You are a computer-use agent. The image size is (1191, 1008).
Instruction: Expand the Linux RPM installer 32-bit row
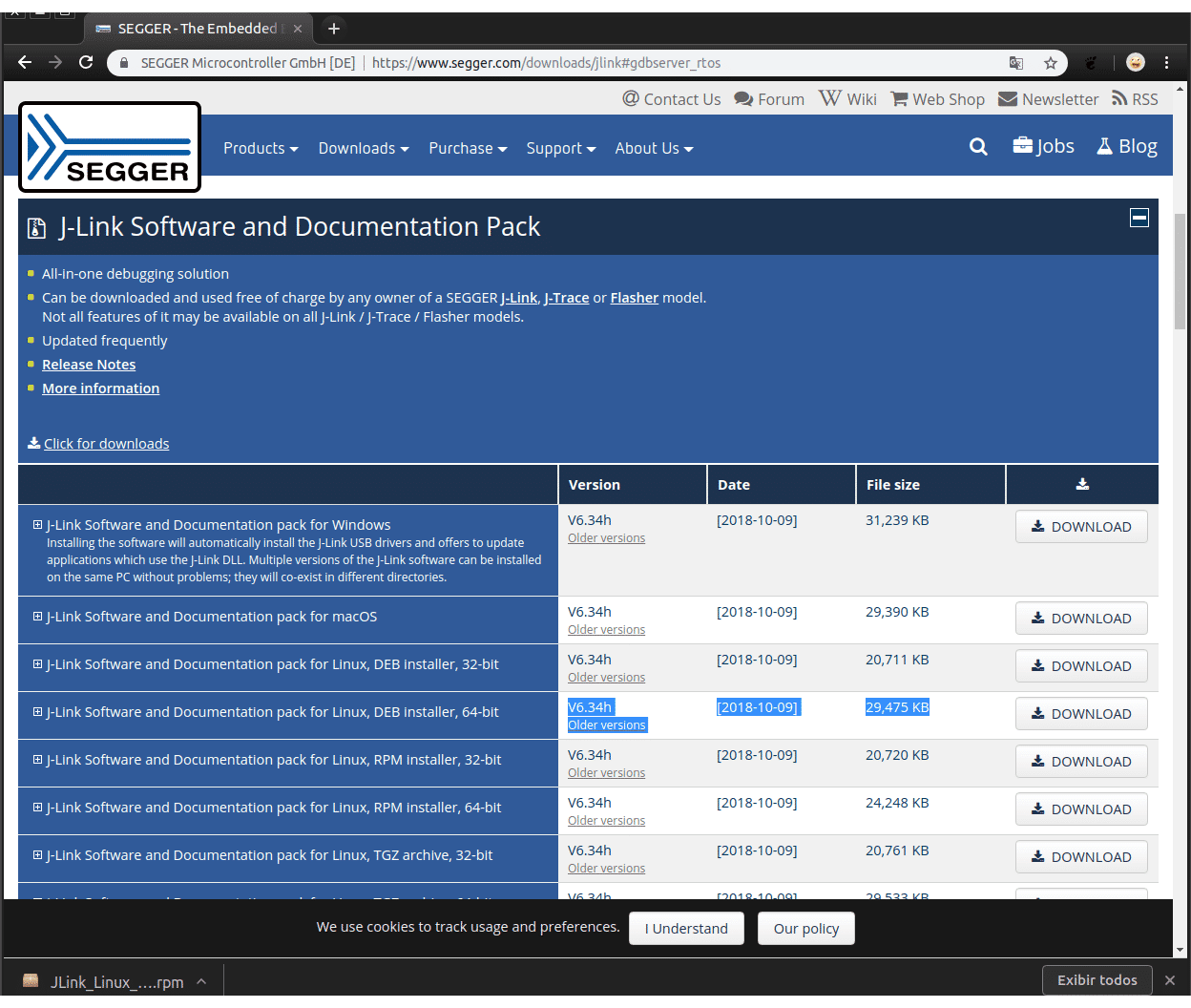pos(38,760)
